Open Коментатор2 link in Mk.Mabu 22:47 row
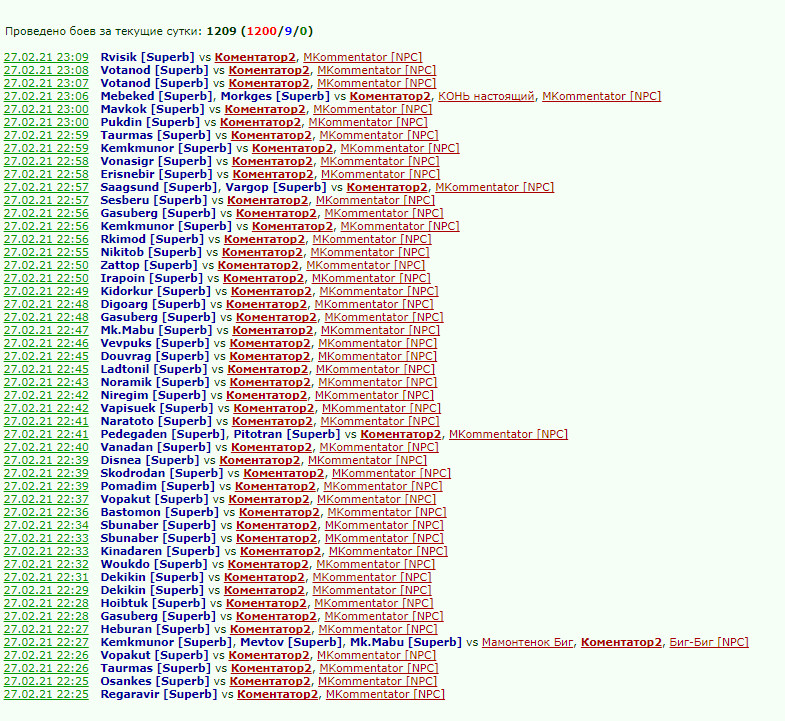The width and height of the screenshot is (785, 721). 272,330
